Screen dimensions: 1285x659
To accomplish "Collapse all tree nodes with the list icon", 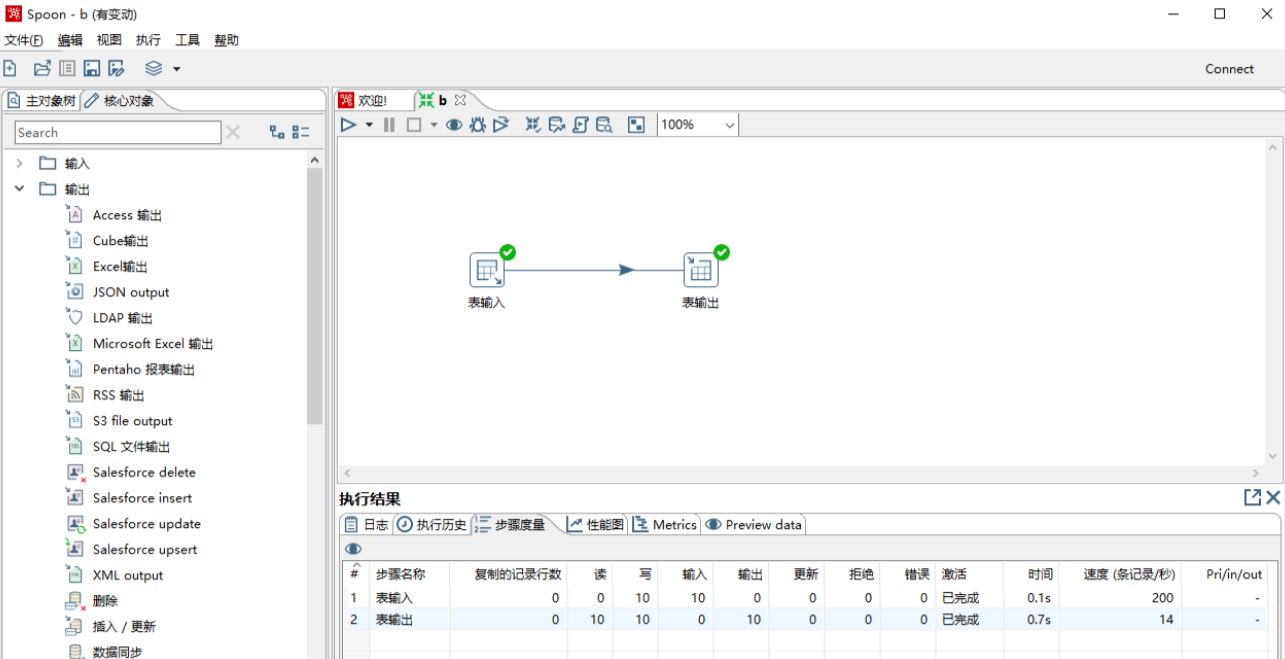I will pos(301,132).
